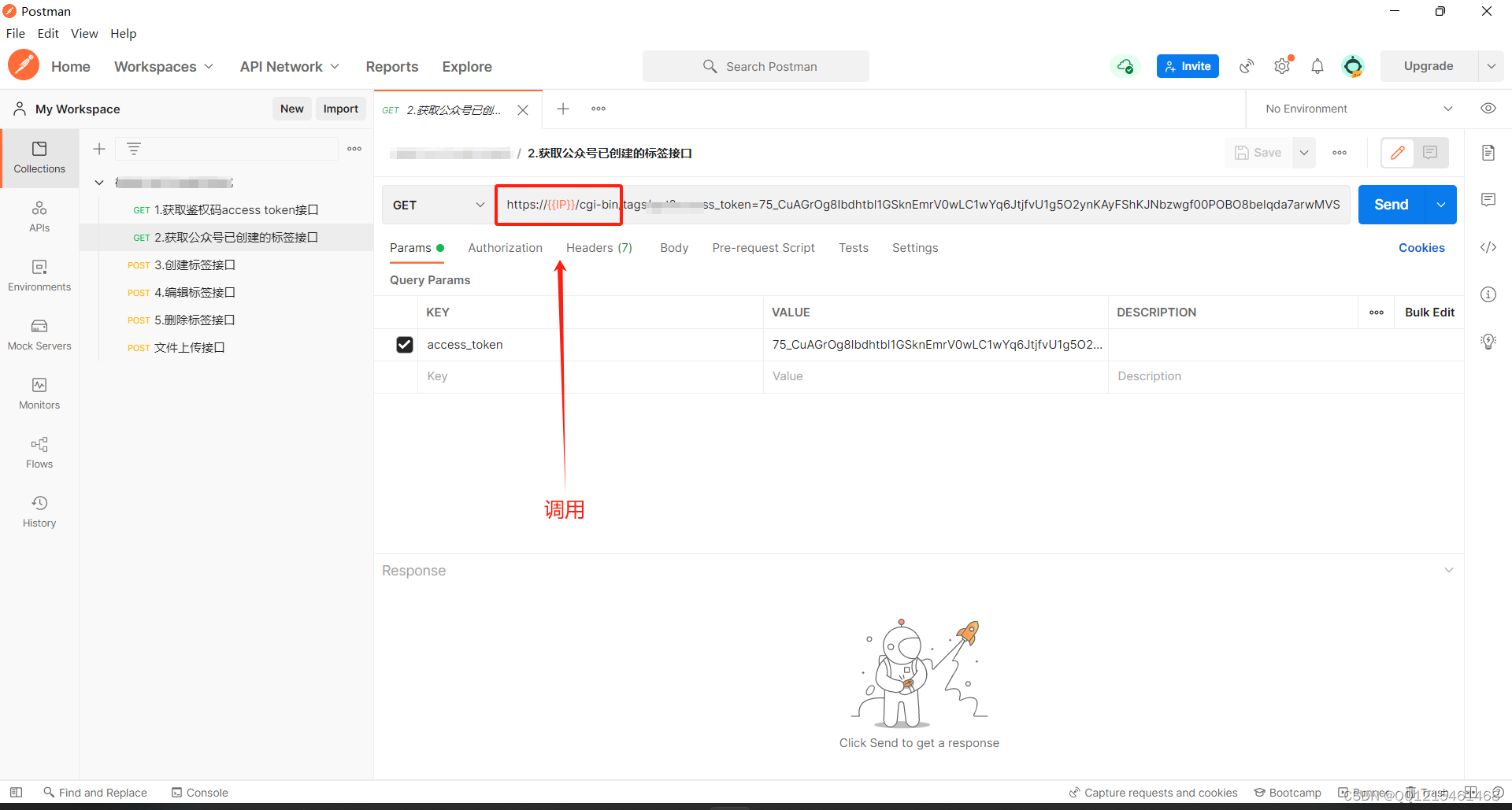Click the request URL field
Screen dimensions: 1512x810
click(923, 205)
